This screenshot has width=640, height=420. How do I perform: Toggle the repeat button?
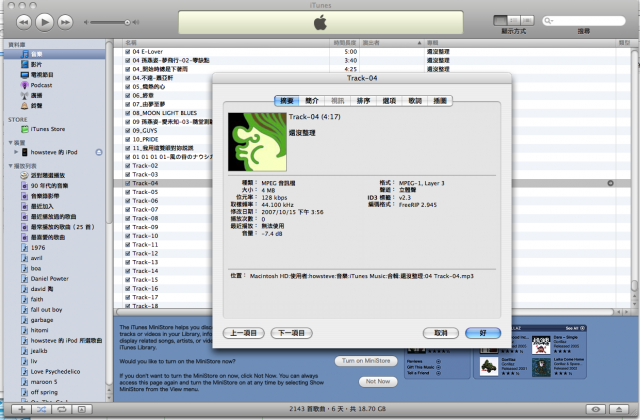tap(62, 409)
